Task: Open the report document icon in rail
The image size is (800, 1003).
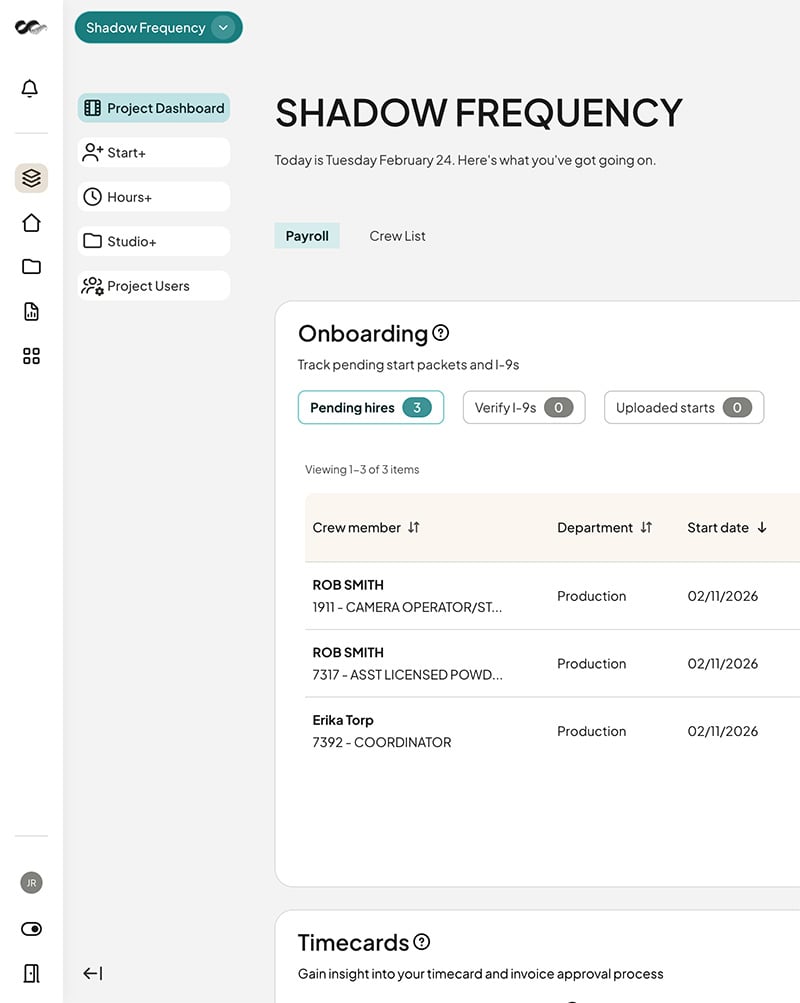Action: pyautogui.click(x=31, y=312)
